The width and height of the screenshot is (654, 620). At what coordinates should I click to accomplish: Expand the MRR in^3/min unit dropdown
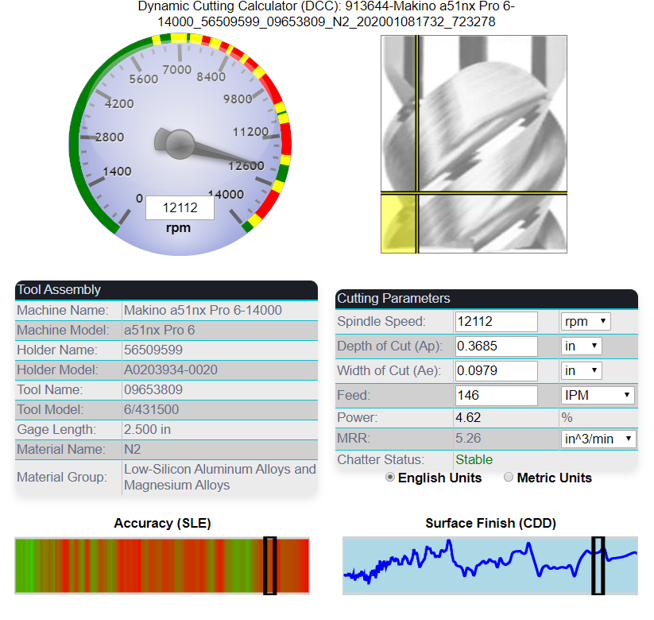(x=598, y=439)
